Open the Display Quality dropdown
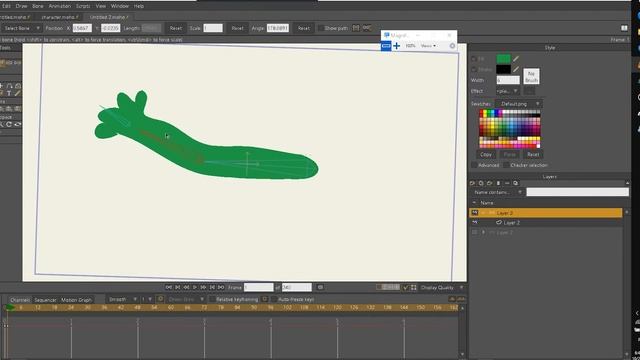 (x=442, y=287)
